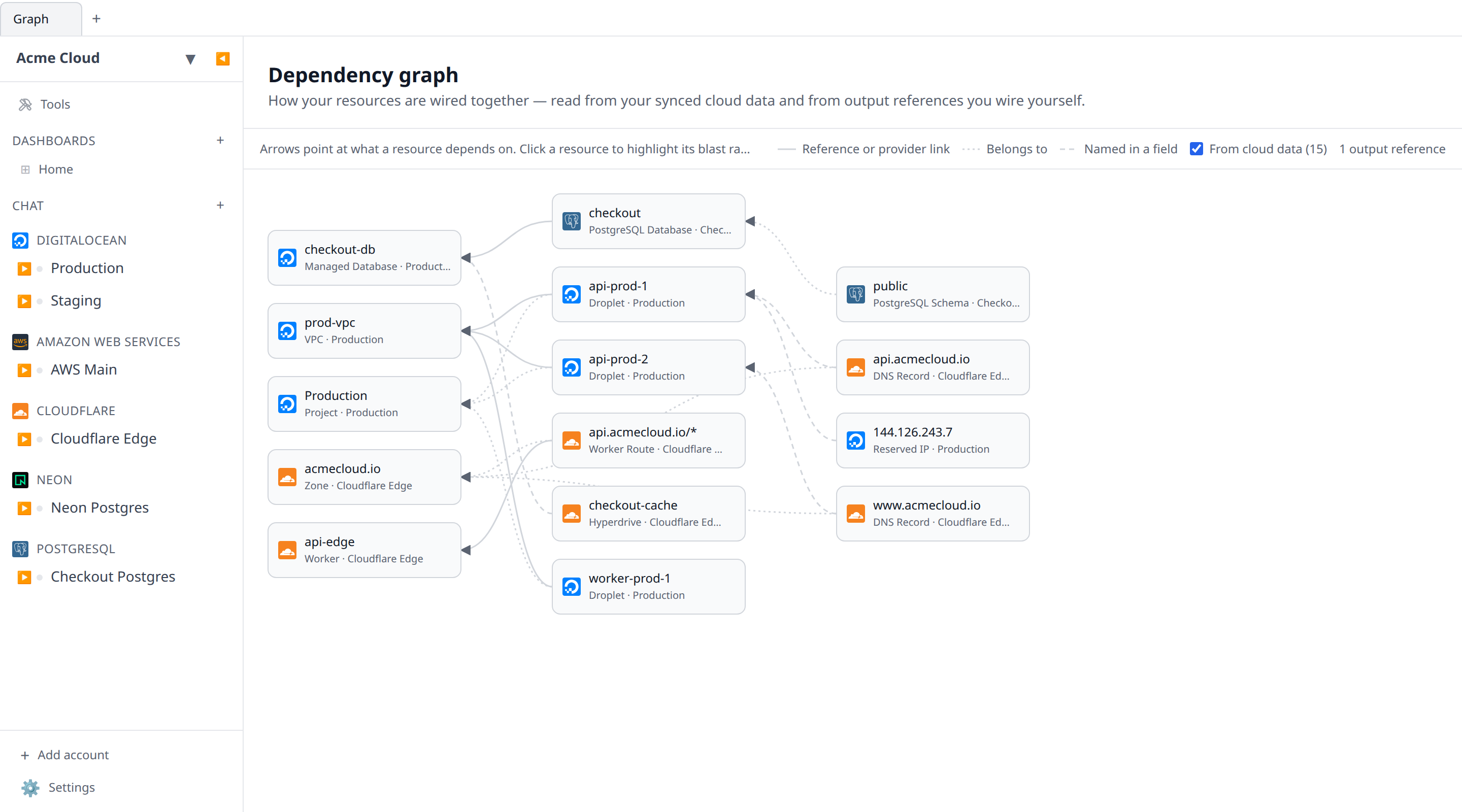
Task: Click the api-edge worker node icon
Action: (x=287, y=551)
